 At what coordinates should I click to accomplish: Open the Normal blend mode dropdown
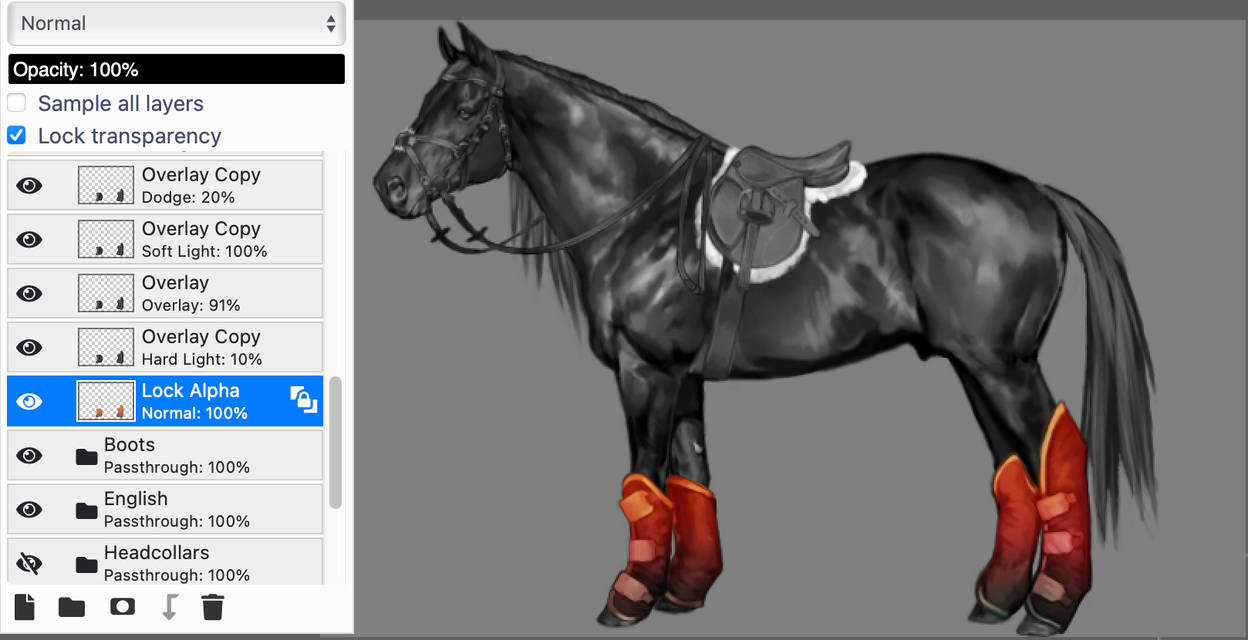[176, 23]
